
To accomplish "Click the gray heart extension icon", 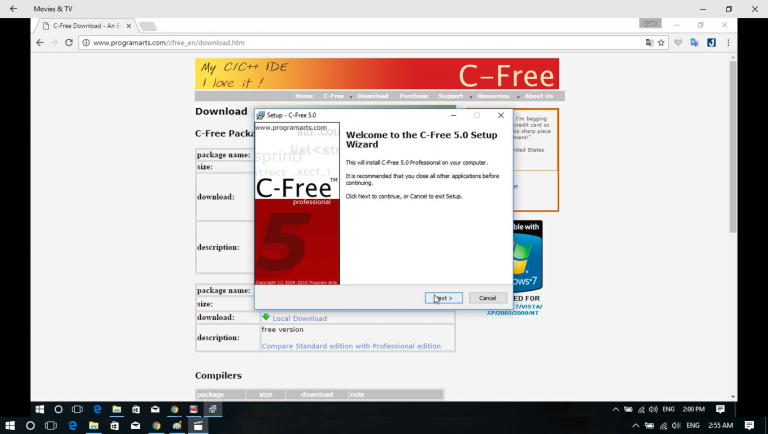I will click(678, 43).
